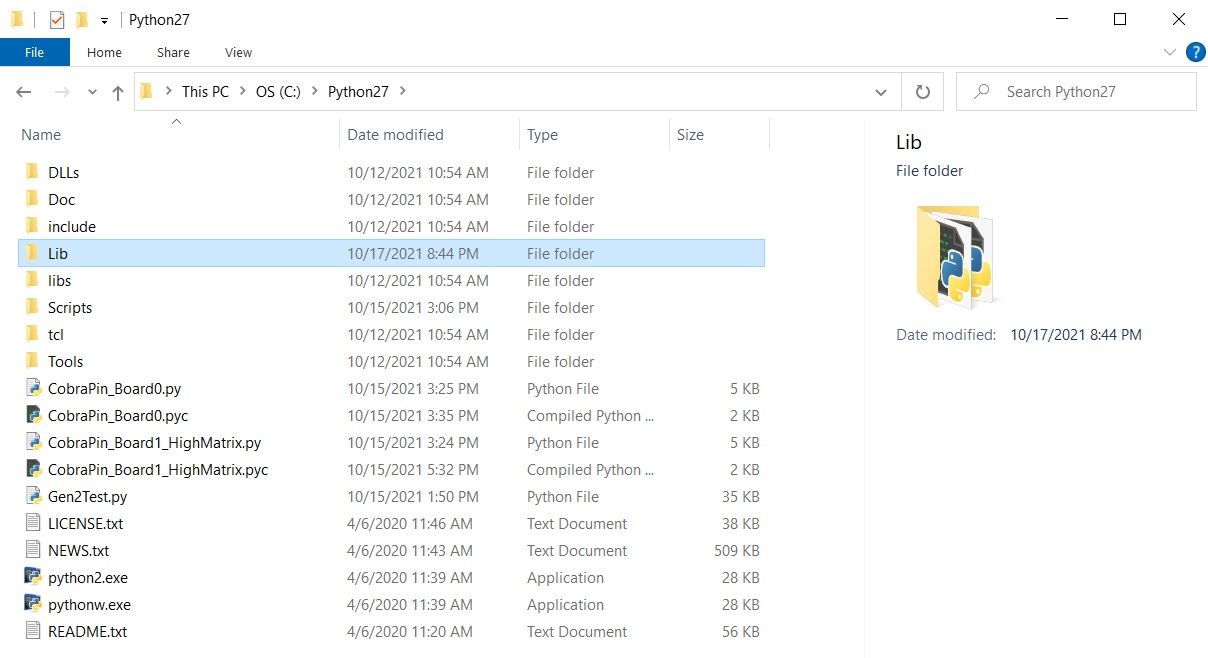
Task: Click the Properties quick access toolbar icon
Action: point(57,20)
